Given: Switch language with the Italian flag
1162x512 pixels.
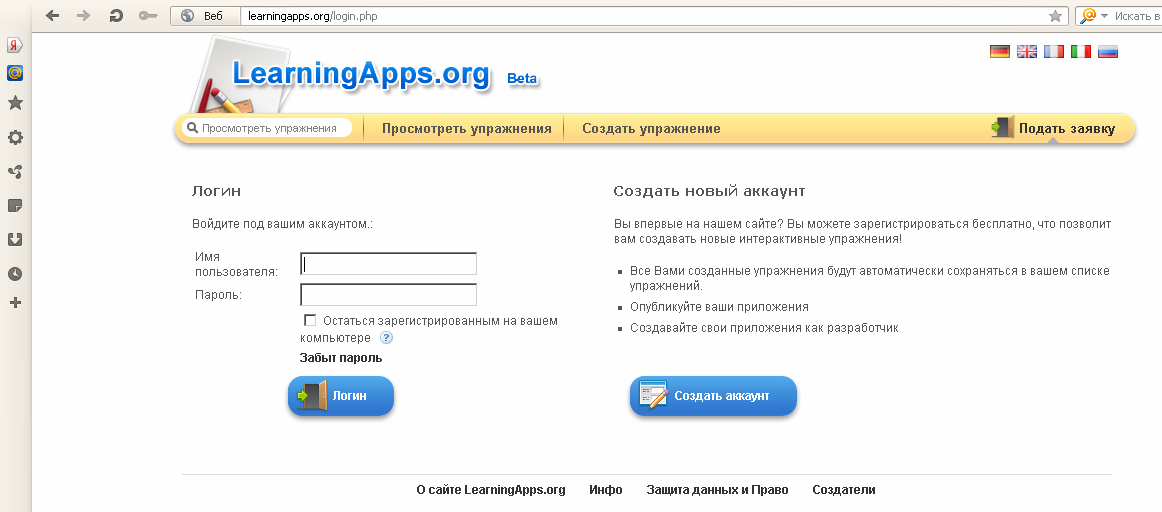Looking at the screenshot, I should click(1080, 51).
